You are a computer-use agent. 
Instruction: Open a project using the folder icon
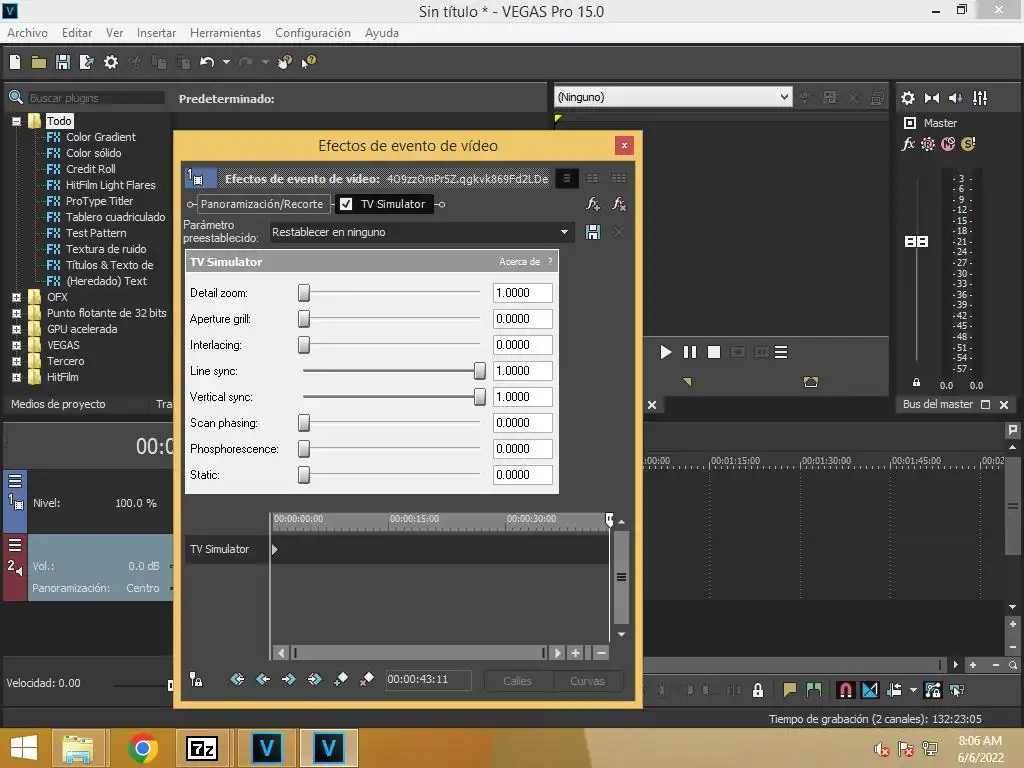pyautogui.click(x=39, y=62)
